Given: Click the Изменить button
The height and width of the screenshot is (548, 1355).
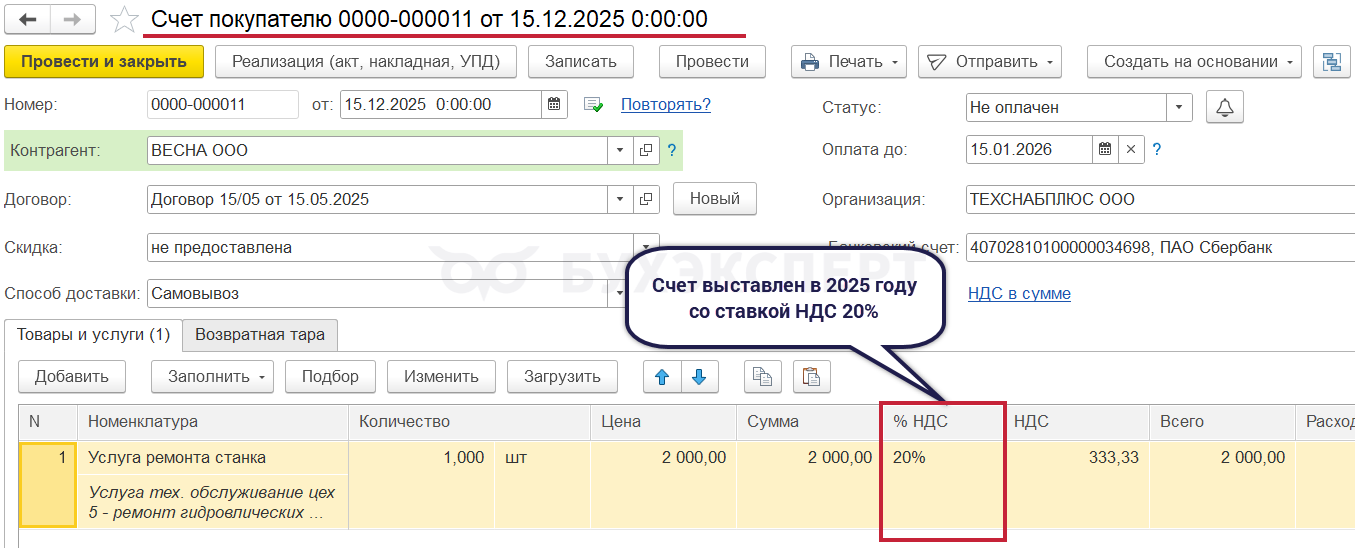Looking at the screenshot, I should tap(442, 377).
